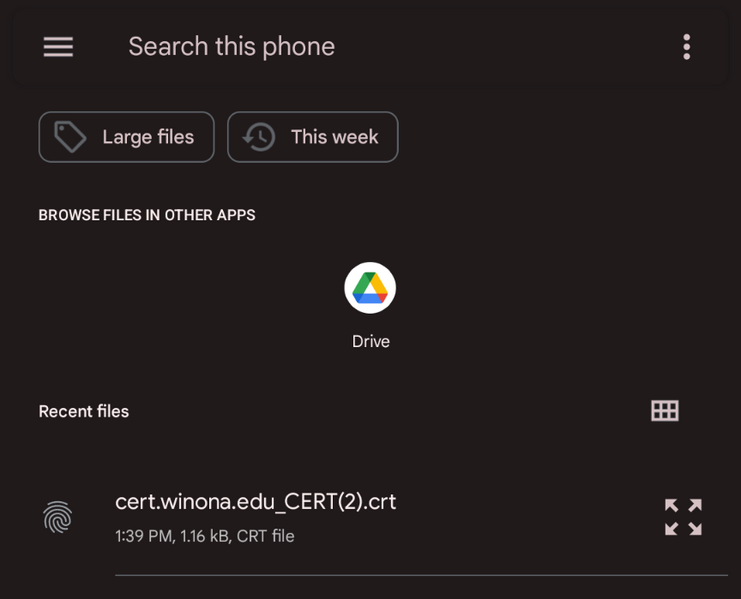Open cert.winona.edu_CERT(2).crt file name
Image resolution: width=741 pixels, height=599 pixels.
coord(256,502)
